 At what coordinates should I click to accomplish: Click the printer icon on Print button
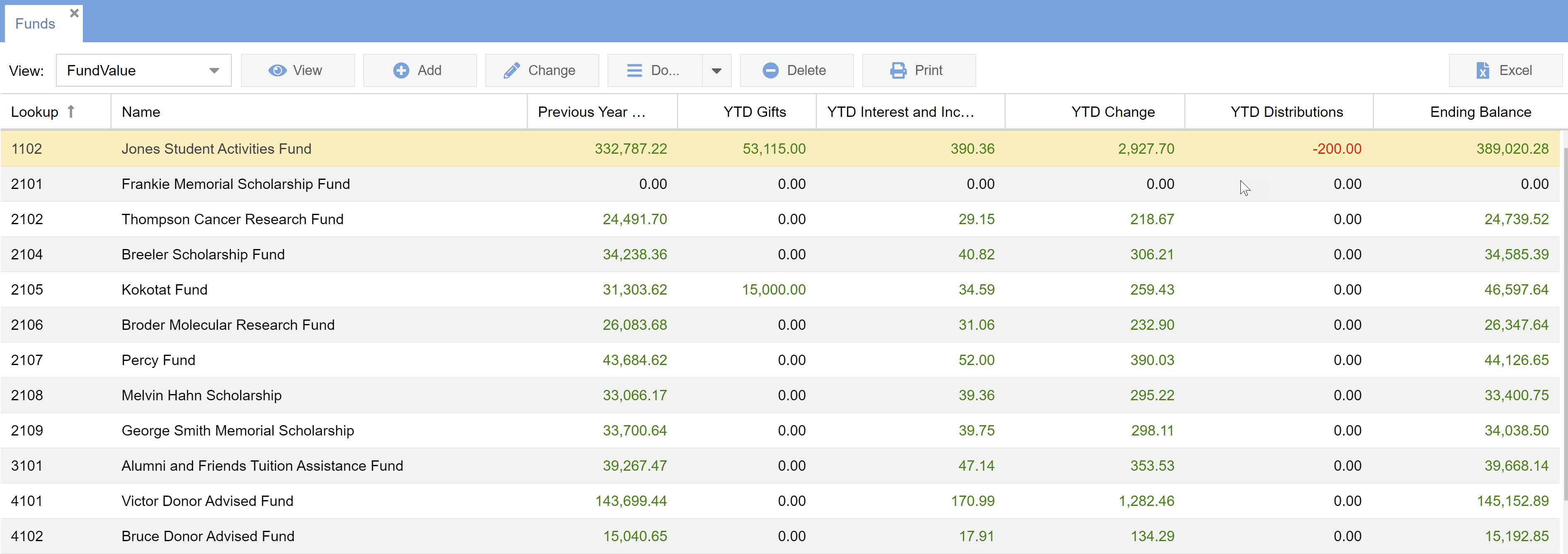click(898, 70)
